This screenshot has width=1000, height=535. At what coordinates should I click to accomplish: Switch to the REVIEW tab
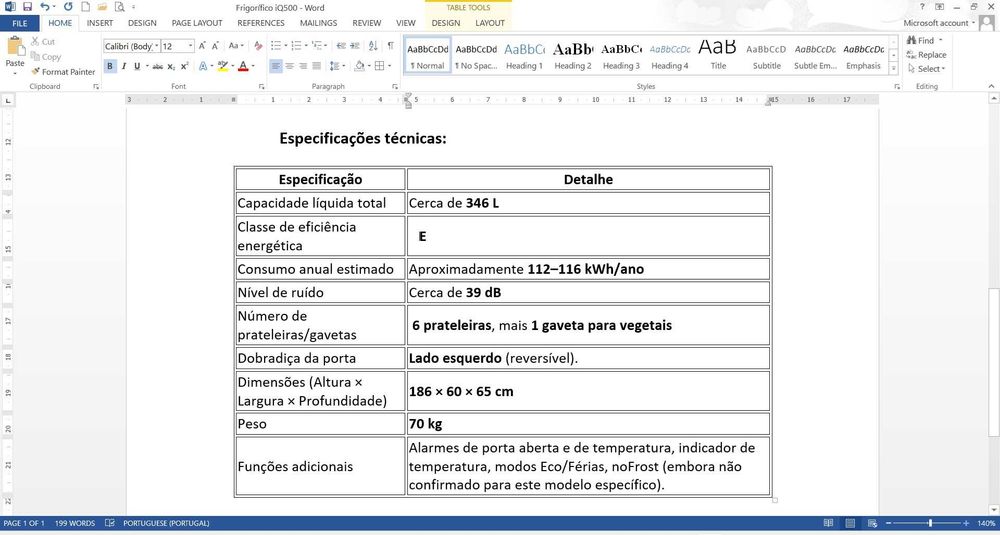click(x=367, y=23)
